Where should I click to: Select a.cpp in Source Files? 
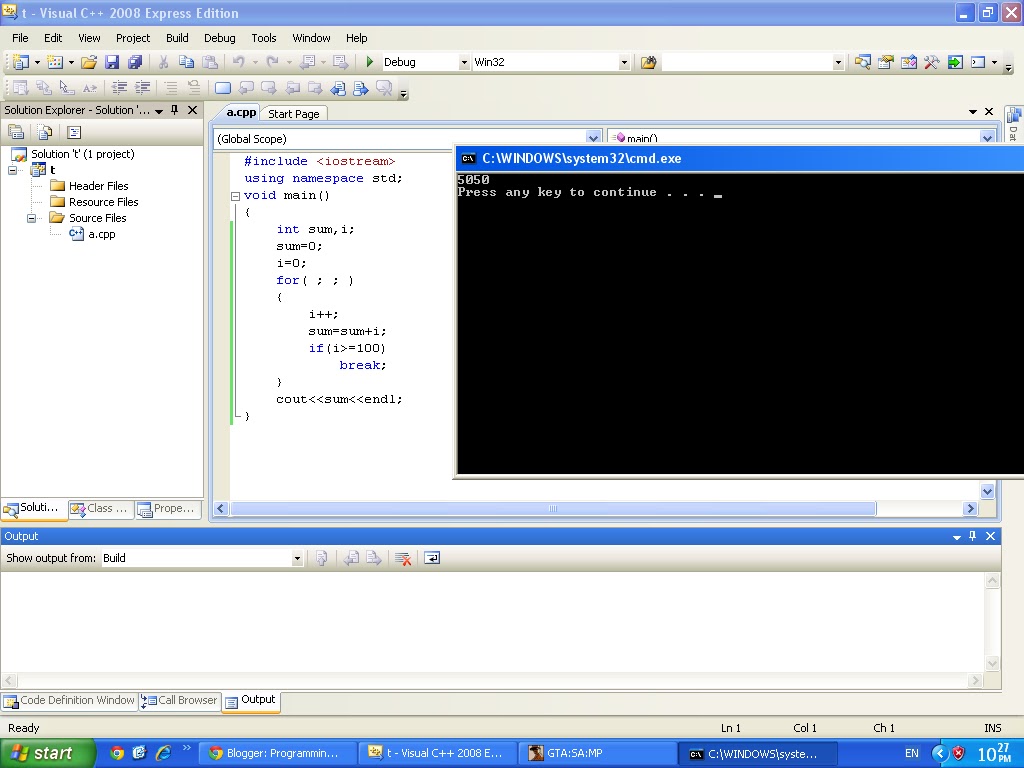pos(101,233)
